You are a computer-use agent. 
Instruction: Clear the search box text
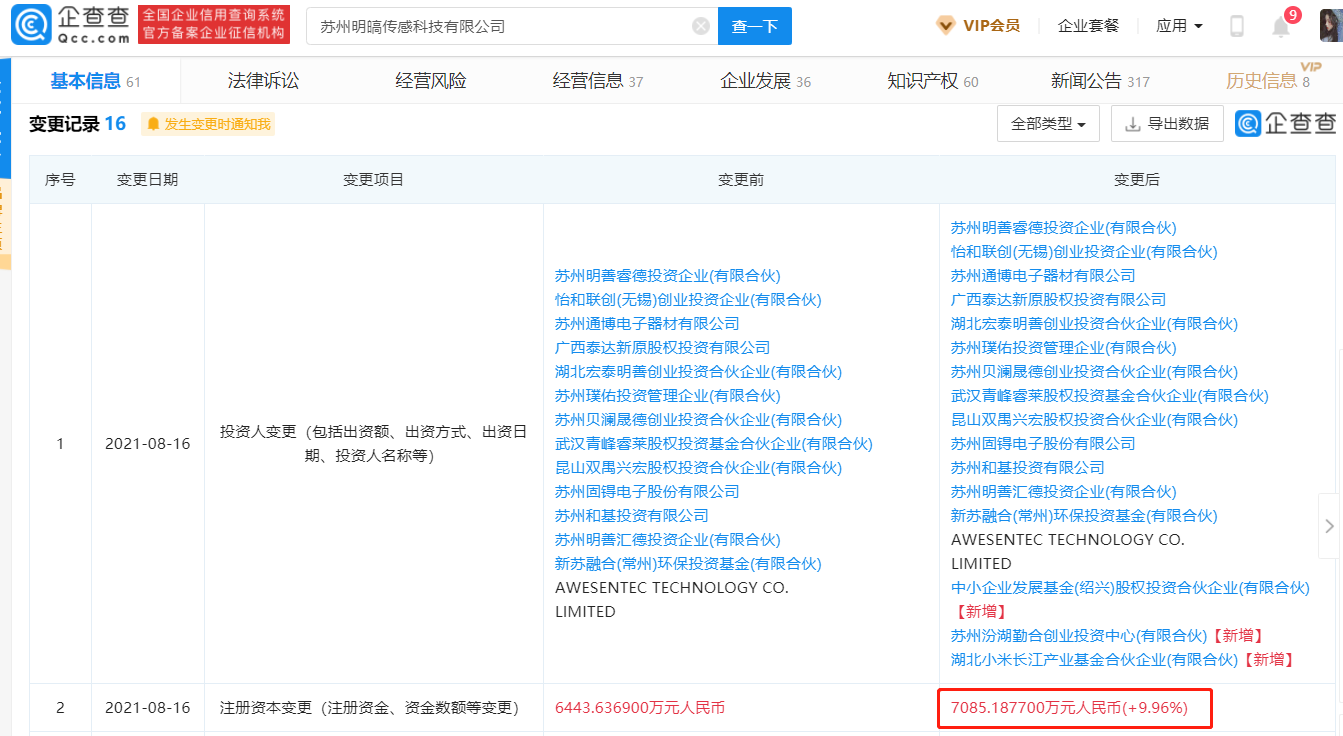(701, 26)
